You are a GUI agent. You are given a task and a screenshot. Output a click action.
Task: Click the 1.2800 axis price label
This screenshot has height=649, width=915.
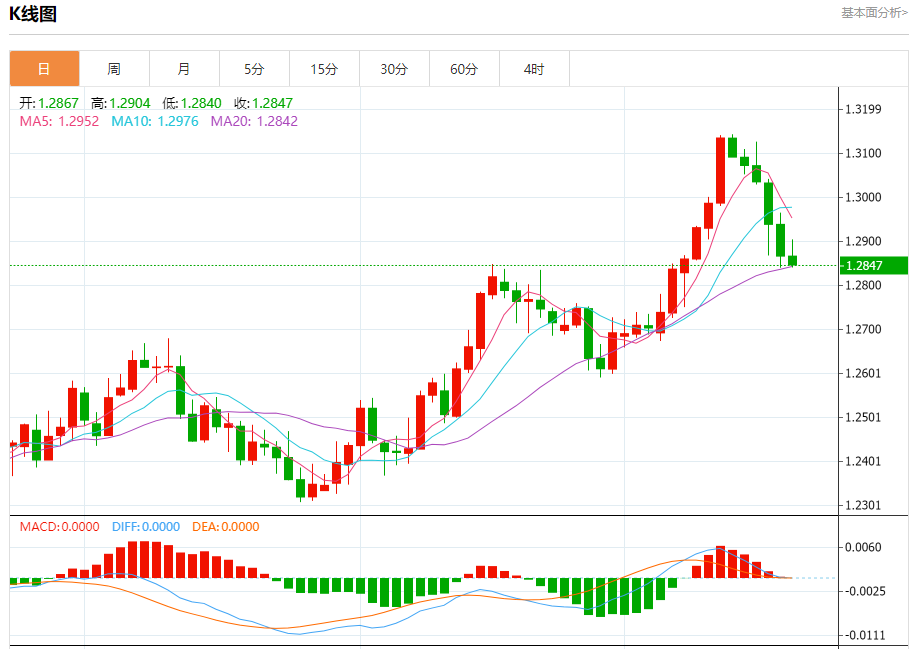click(x=864, y=285)
